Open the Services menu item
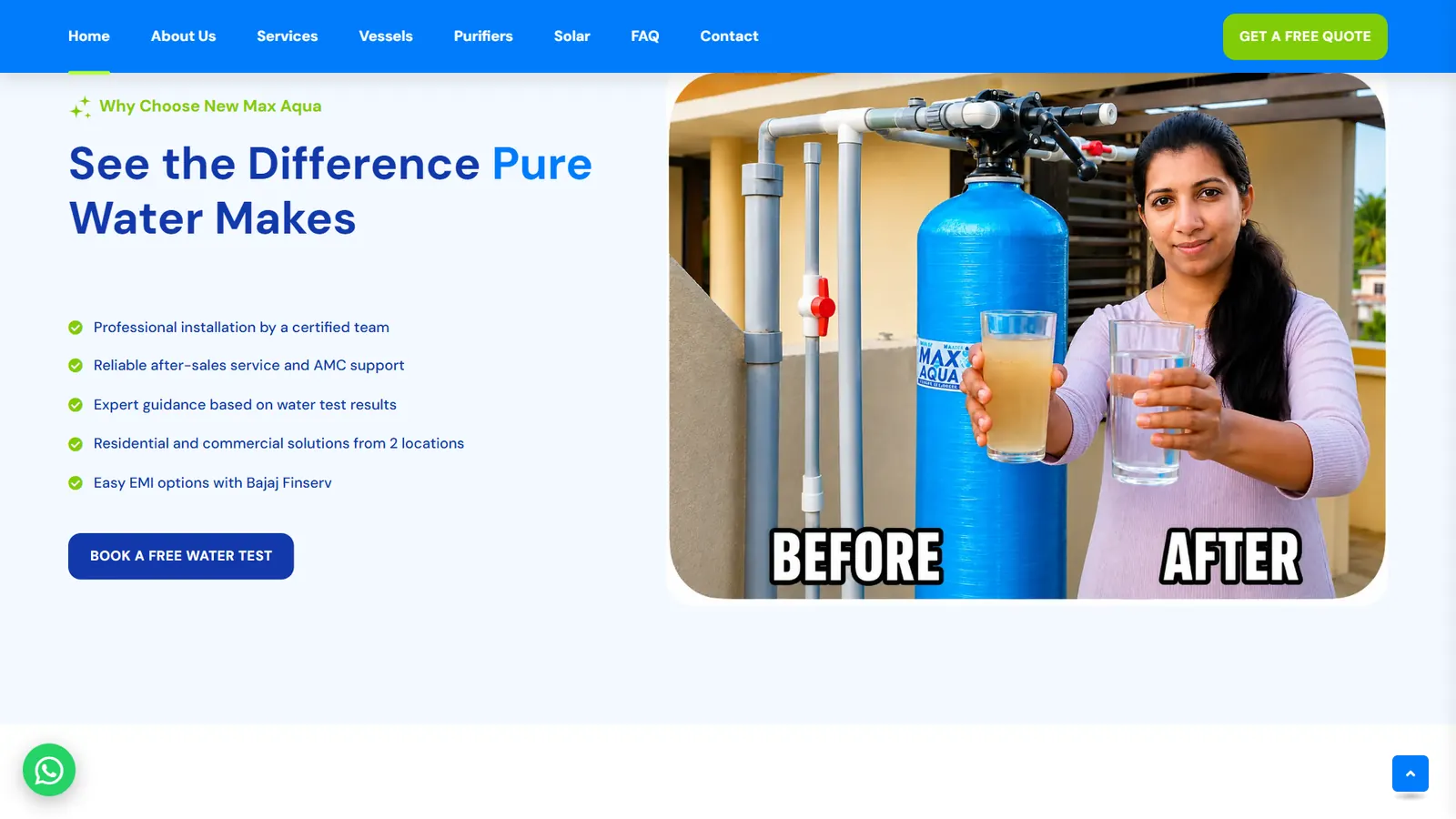Viewport: 1456px width, 819px height. point(288,36)
